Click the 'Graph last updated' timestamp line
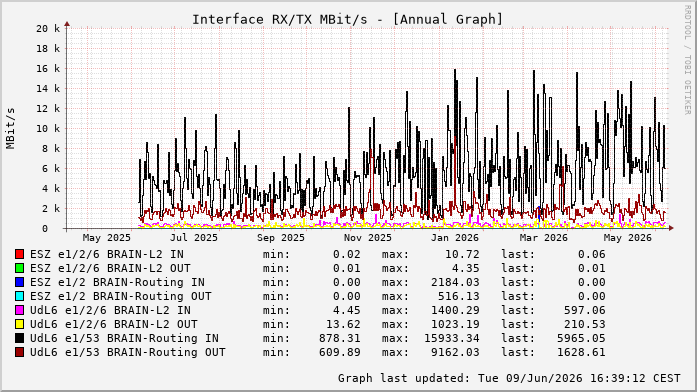The image size is (697, 392). [x=509, y=378]
